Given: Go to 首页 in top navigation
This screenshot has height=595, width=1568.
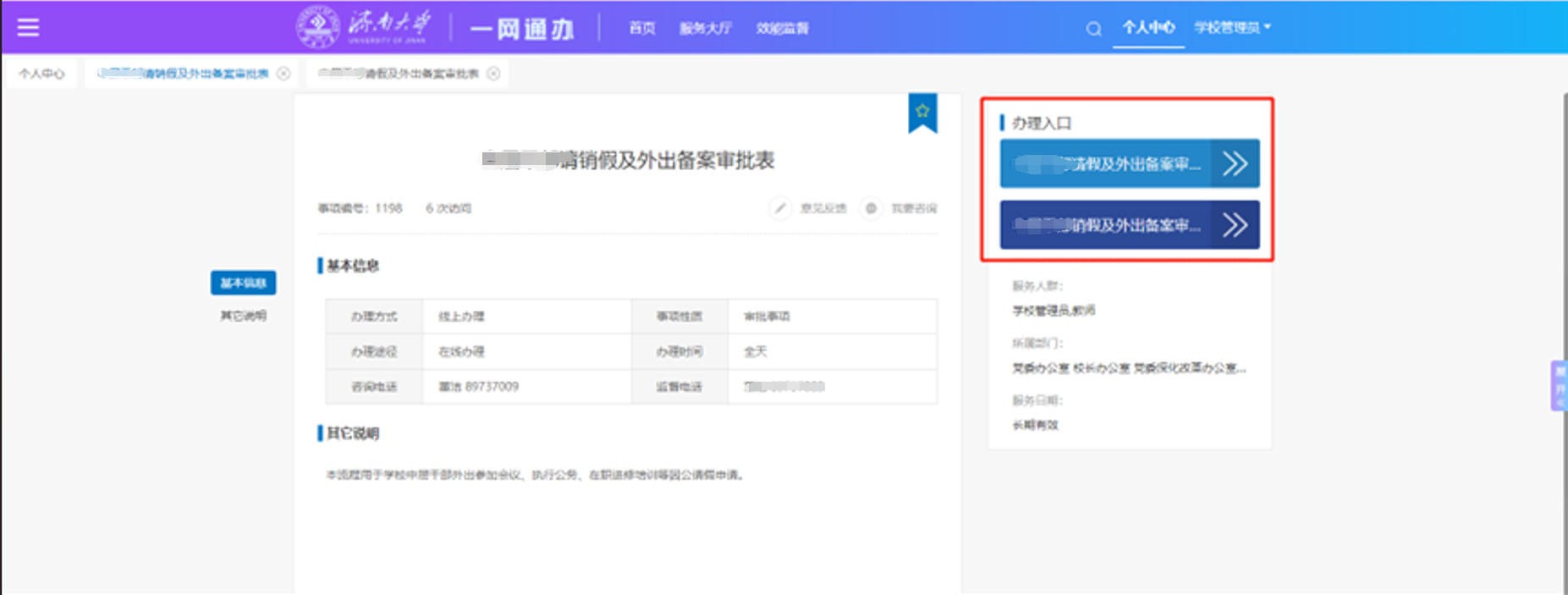Looking at the screenshot, I should tap(642, 28).
